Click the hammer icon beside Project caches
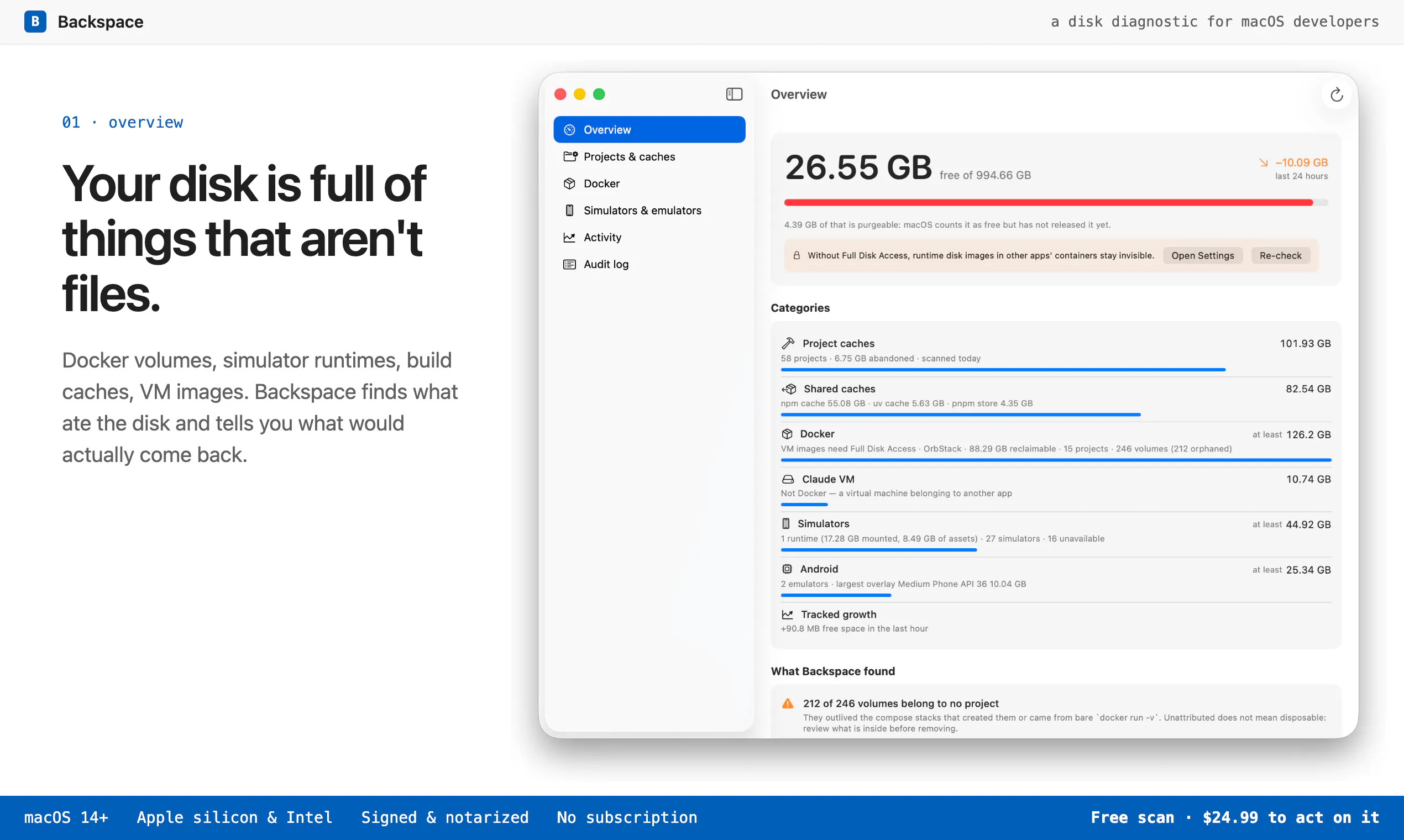The image size is (1404, 840). click(x=788, y=343)
